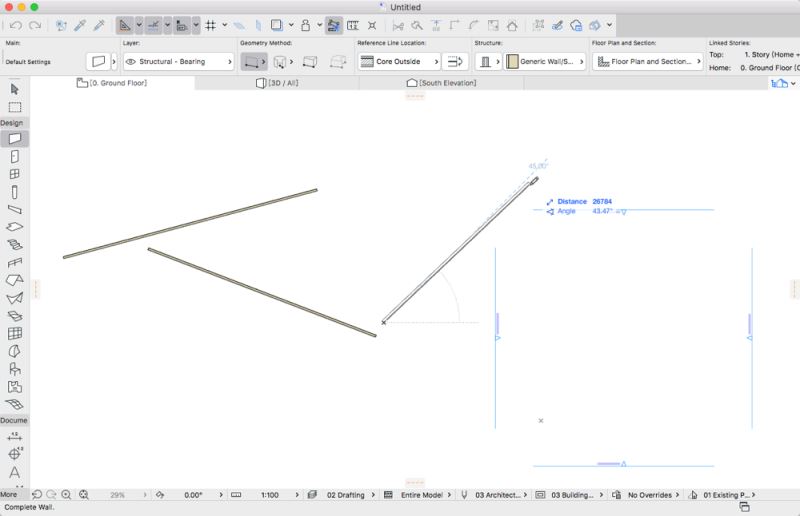Select the Shell tool in toolbox
The image size is (800, 516).
pos(14,298)
